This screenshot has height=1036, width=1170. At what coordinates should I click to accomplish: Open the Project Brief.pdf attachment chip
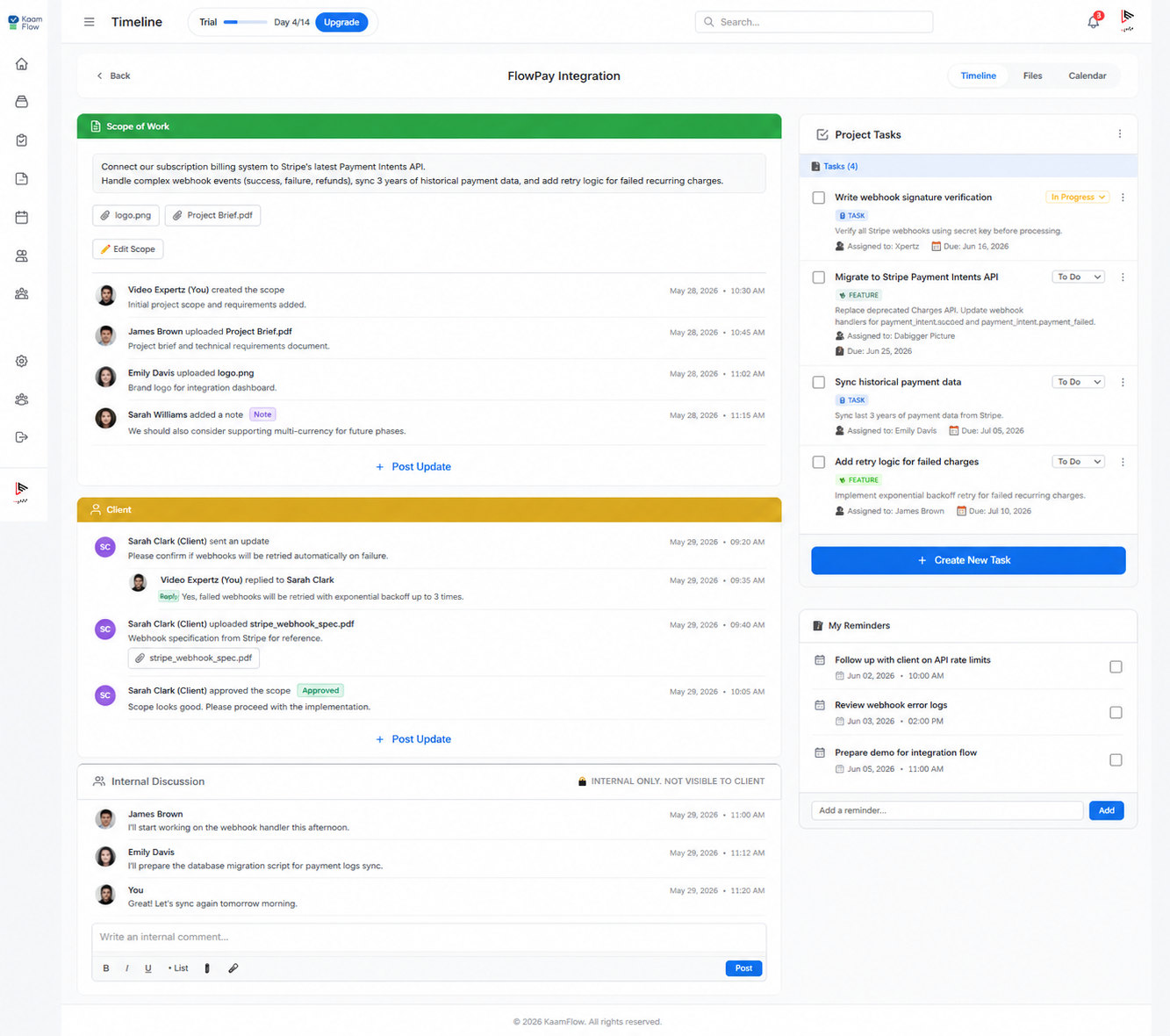[212, 215]
